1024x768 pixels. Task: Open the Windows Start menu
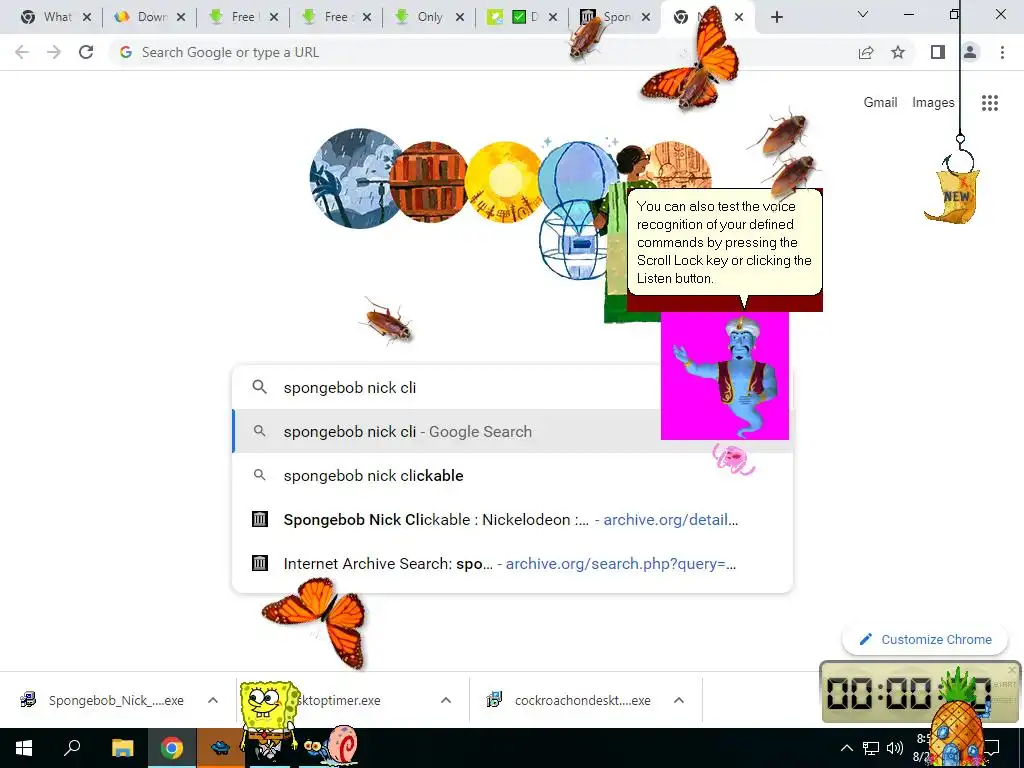pyautogui.click(x=24, y=748)
